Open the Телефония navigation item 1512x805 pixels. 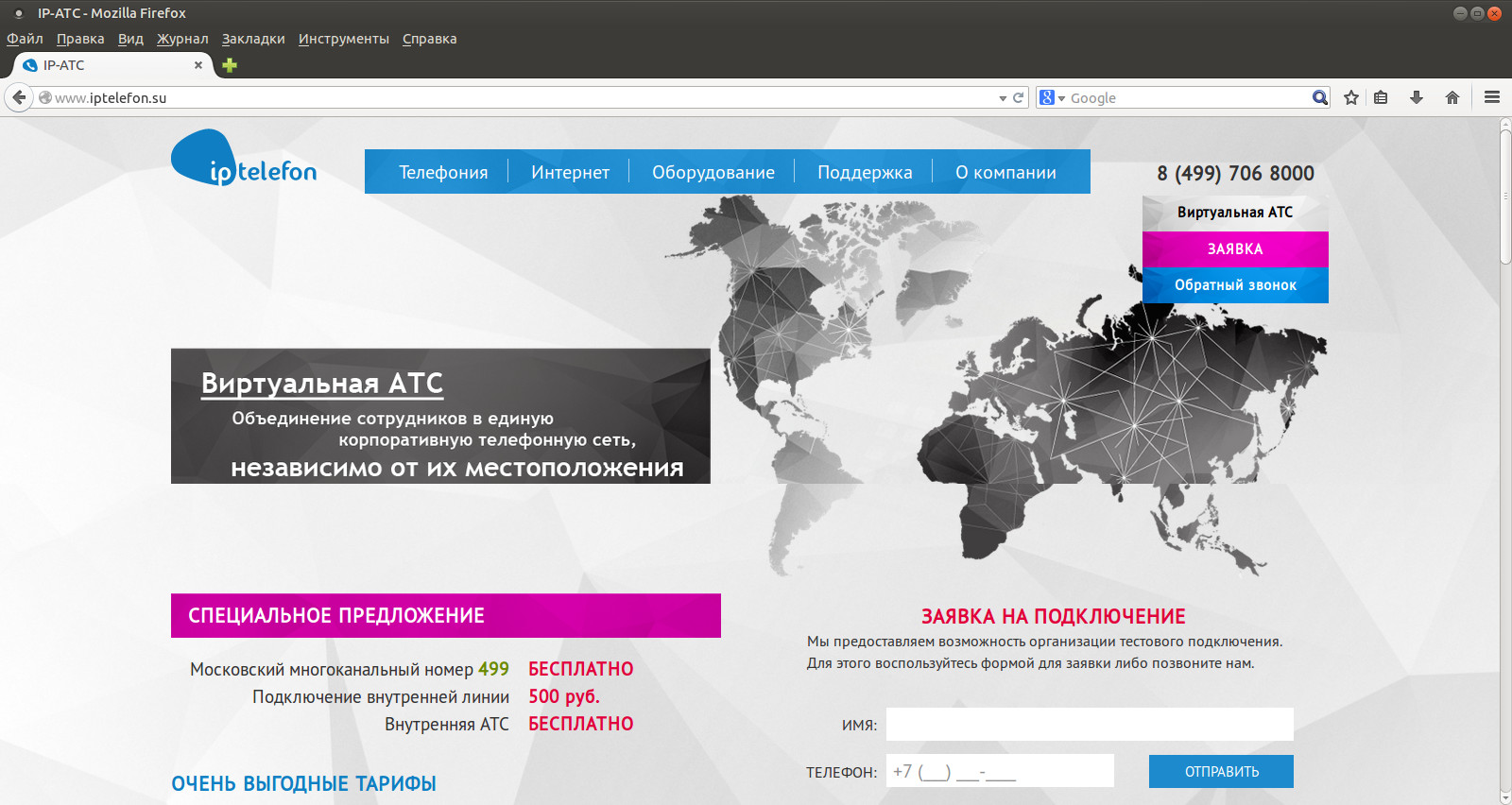pyautogui.click(x=443, y=172)
